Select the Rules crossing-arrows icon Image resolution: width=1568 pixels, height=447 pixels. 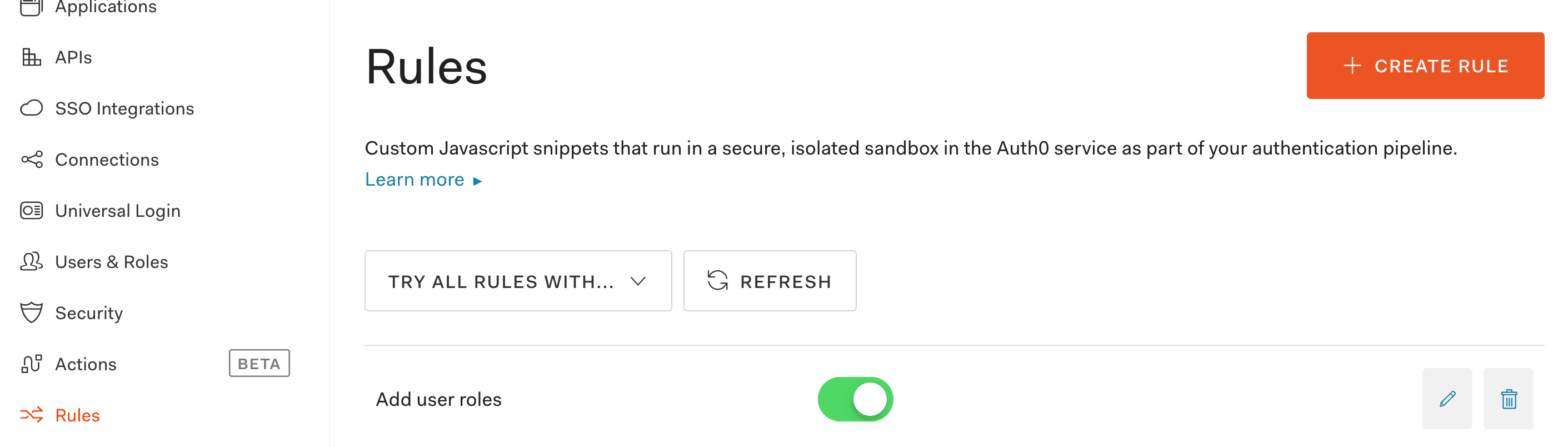point(31,415)
